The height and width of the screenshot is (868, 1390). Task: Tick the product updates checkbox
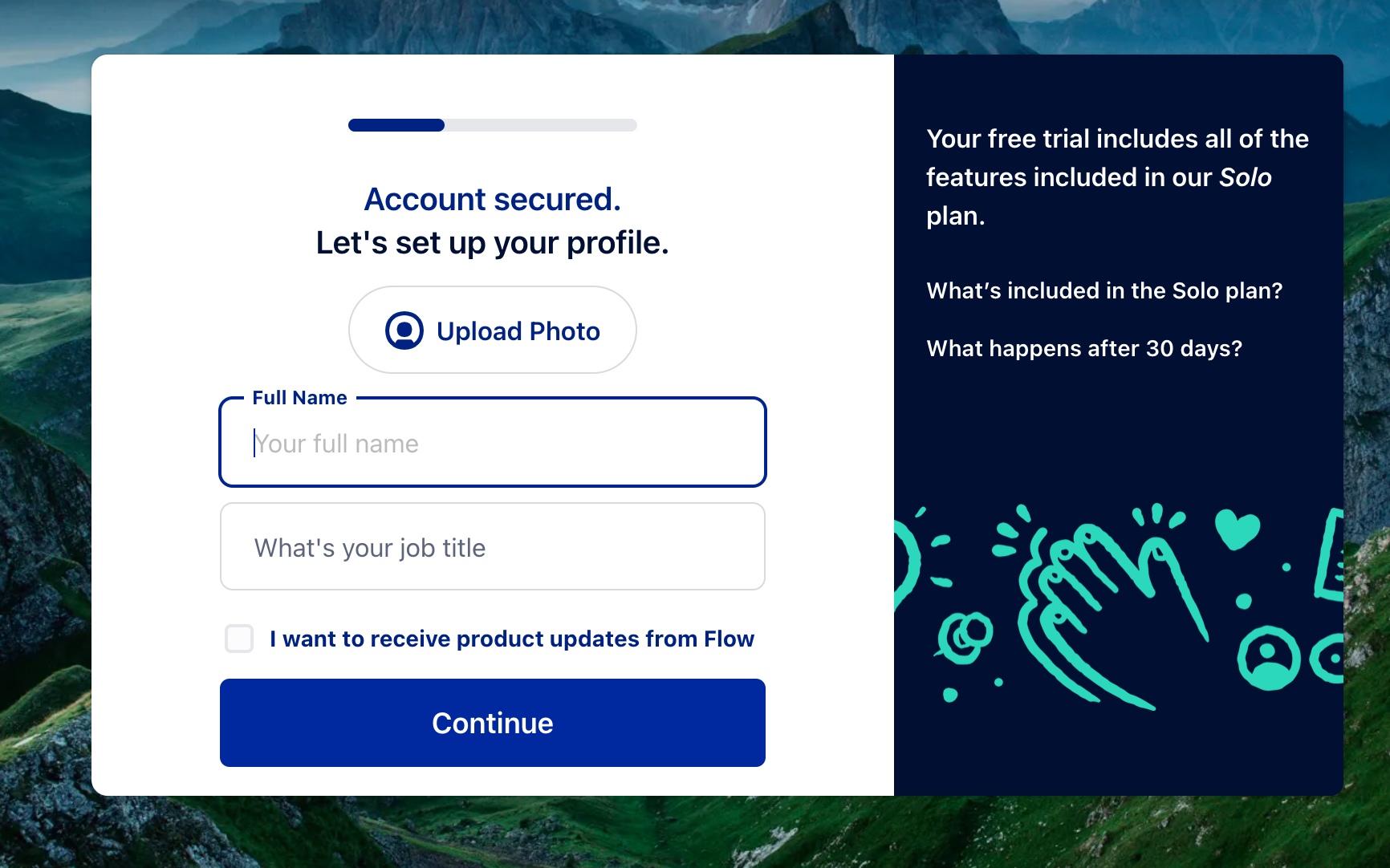click(239, 639)
